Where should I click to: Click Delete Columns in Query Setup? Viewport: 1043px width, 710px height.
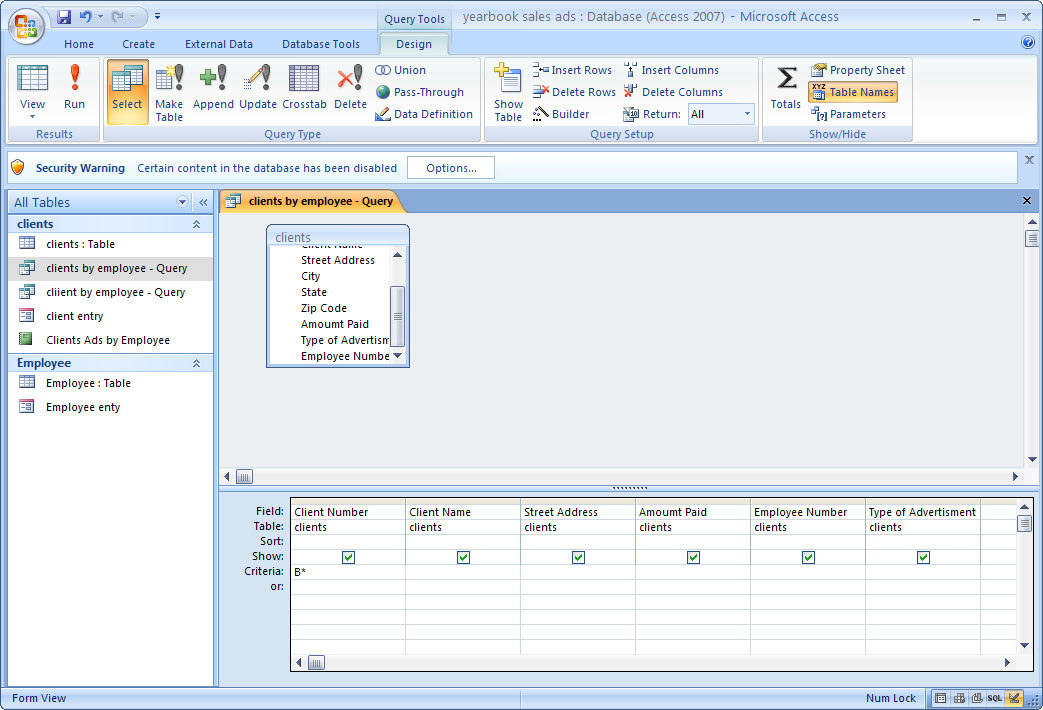pos(673,92)
